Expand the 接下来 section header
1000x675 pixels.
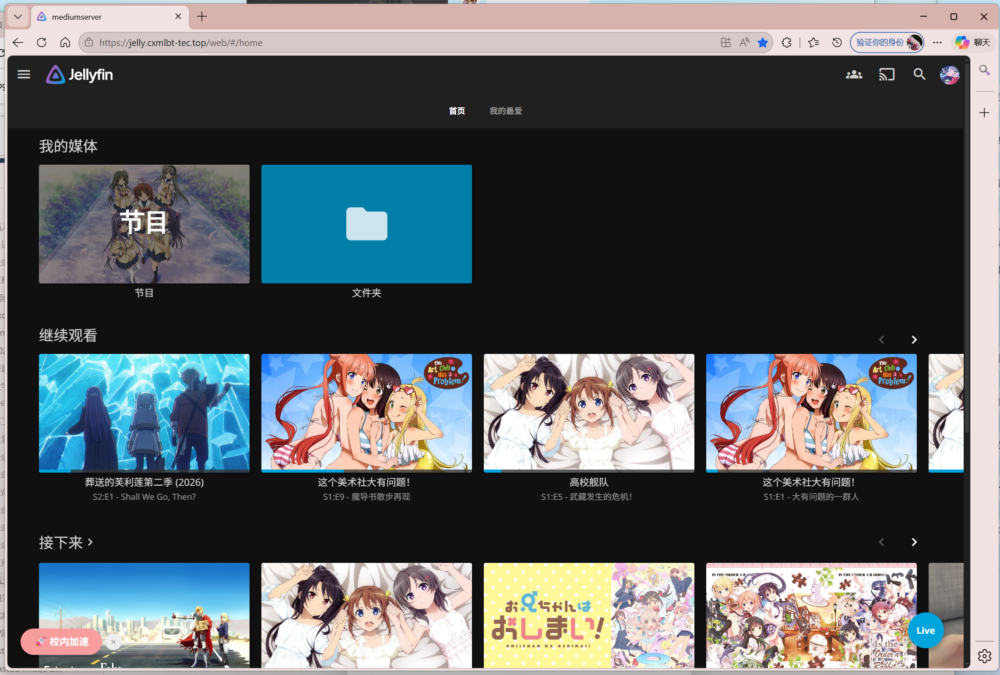click(x=66, y=542)
